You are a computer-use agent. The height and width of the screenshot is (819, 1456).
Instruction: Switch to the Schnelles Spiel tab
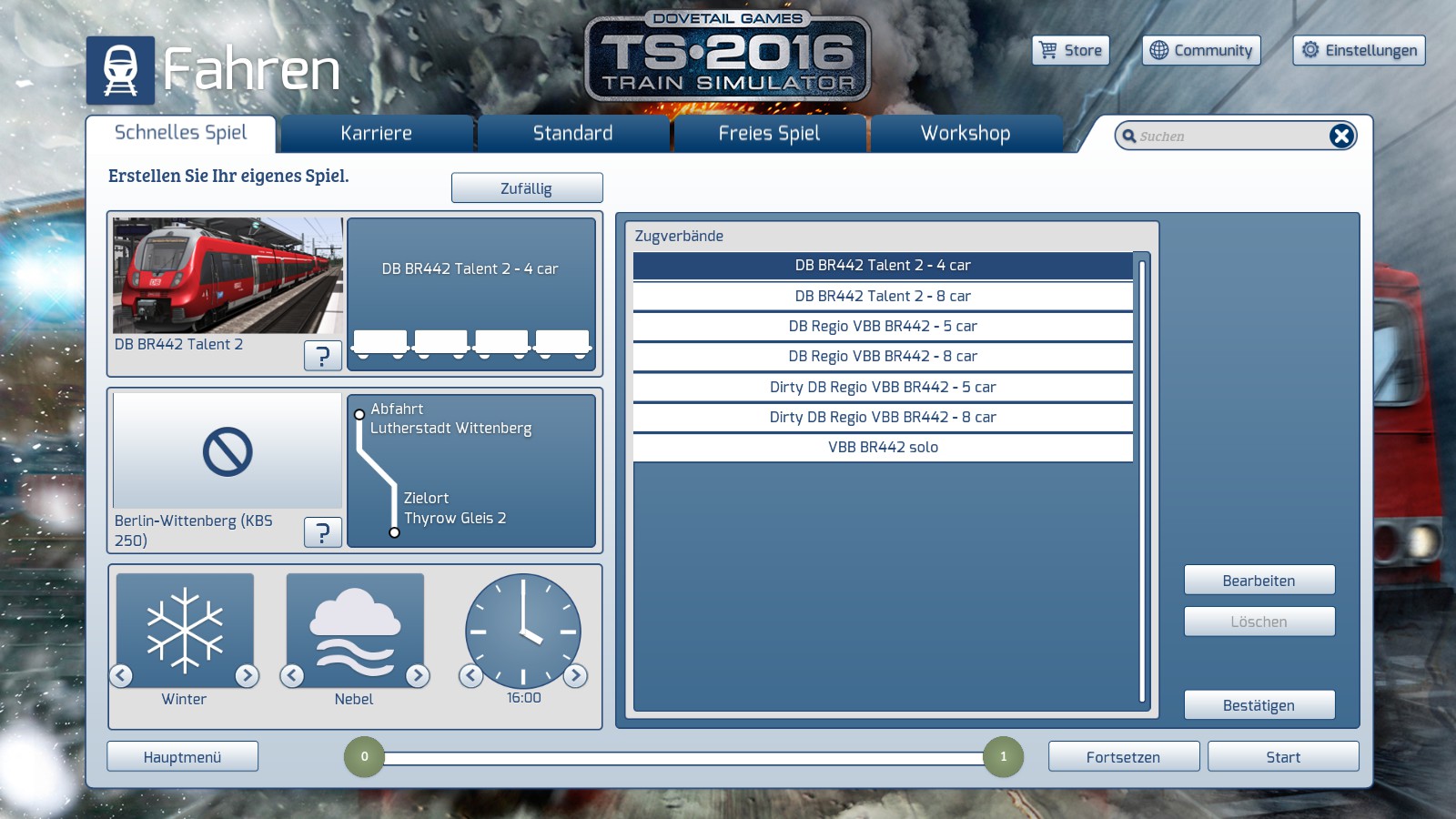[x=181, y=133]
